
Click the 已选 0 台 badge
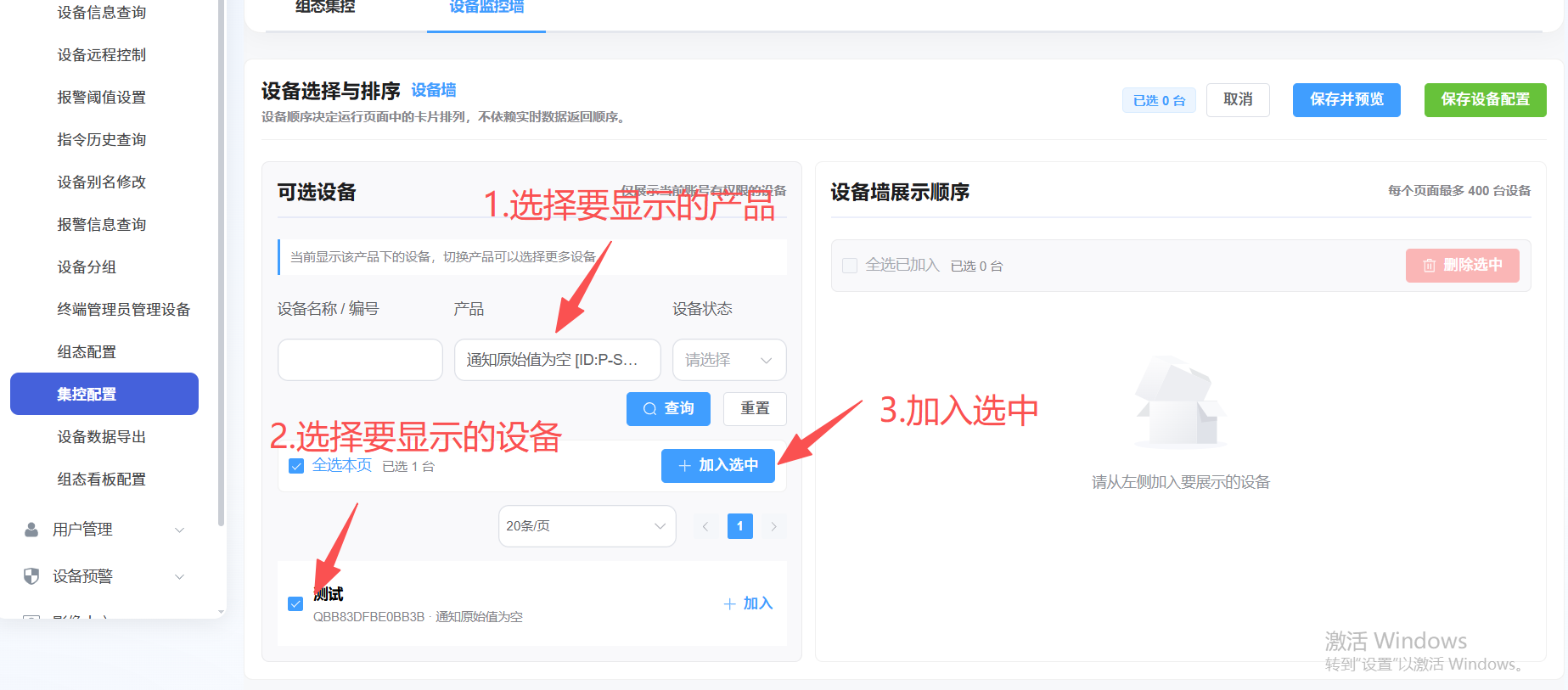tap(1160, 100)
